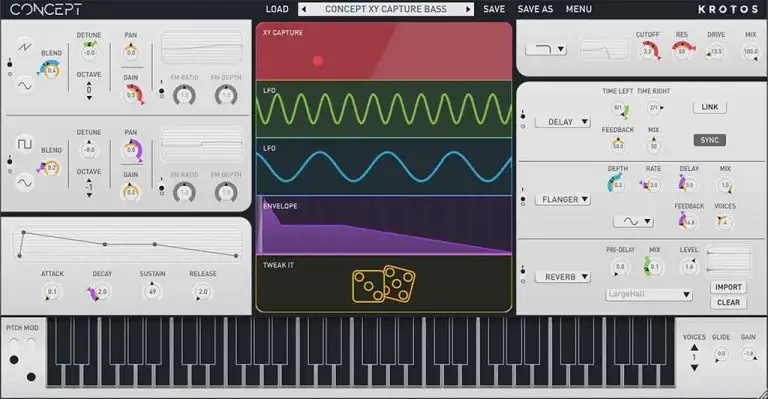Click the filter Cutoff knob
768x399 pixels.
pyautogui.click(x=648, y=51)
